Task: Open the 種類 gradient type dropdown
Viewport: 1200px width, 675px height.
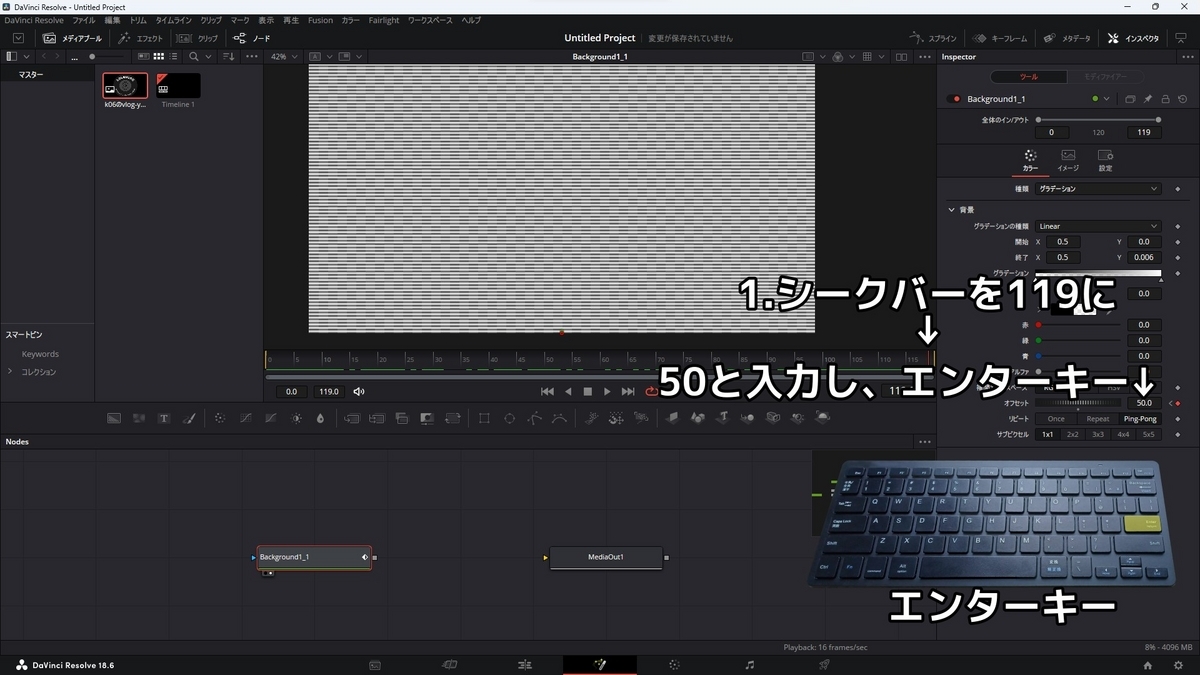Action: pyautogui.click(x=1098, y=188)
